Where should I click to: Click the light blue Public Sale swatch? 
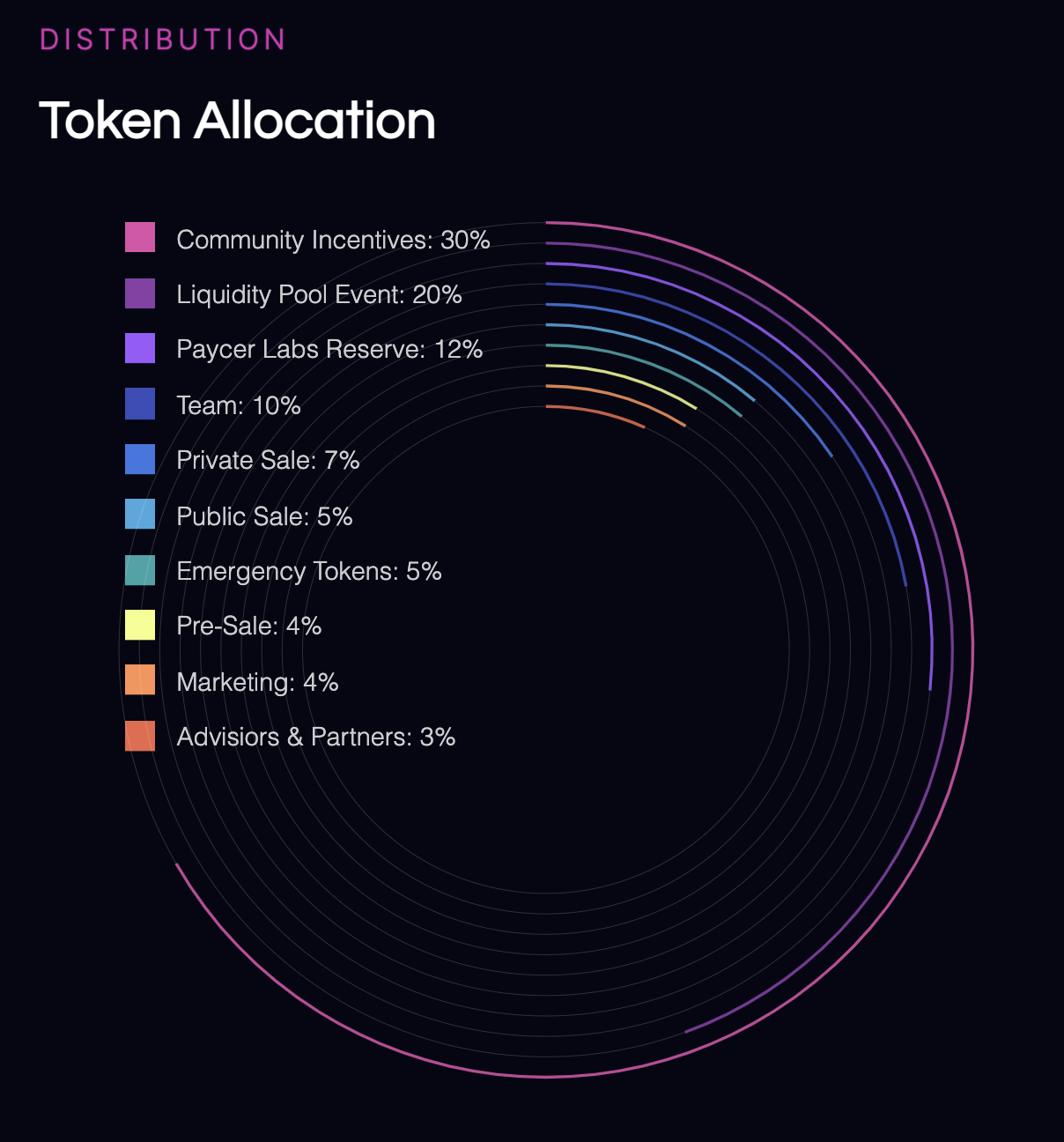[x=140, y=514]
